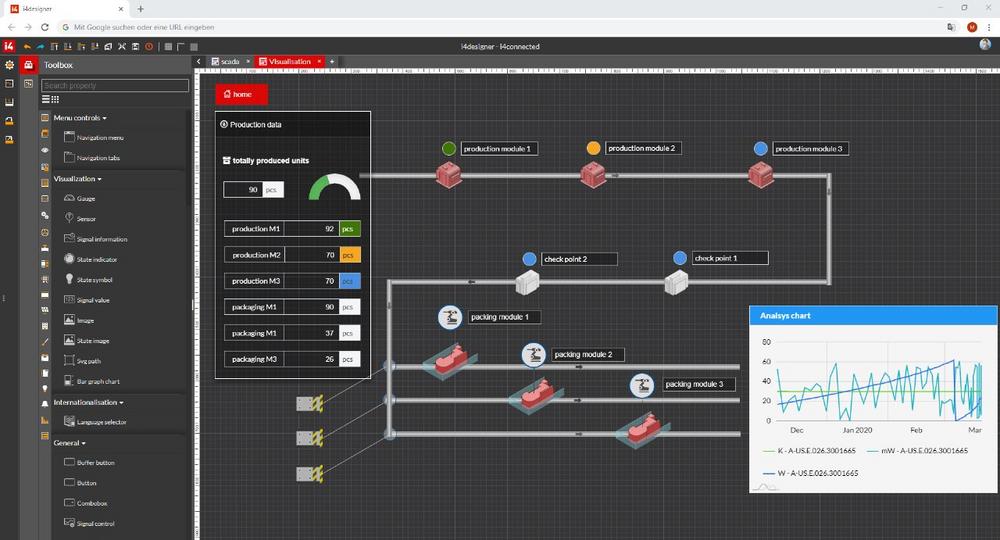
Task: Switch the toolbox to grid view
Action: pos(55,99)
